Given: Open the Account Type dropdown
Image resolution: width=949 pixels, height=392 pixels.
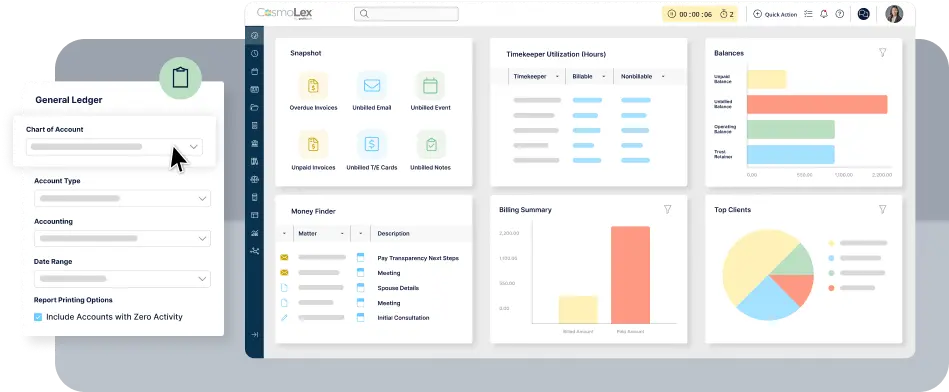Looking at the screenshot, I should coord(122,198).
